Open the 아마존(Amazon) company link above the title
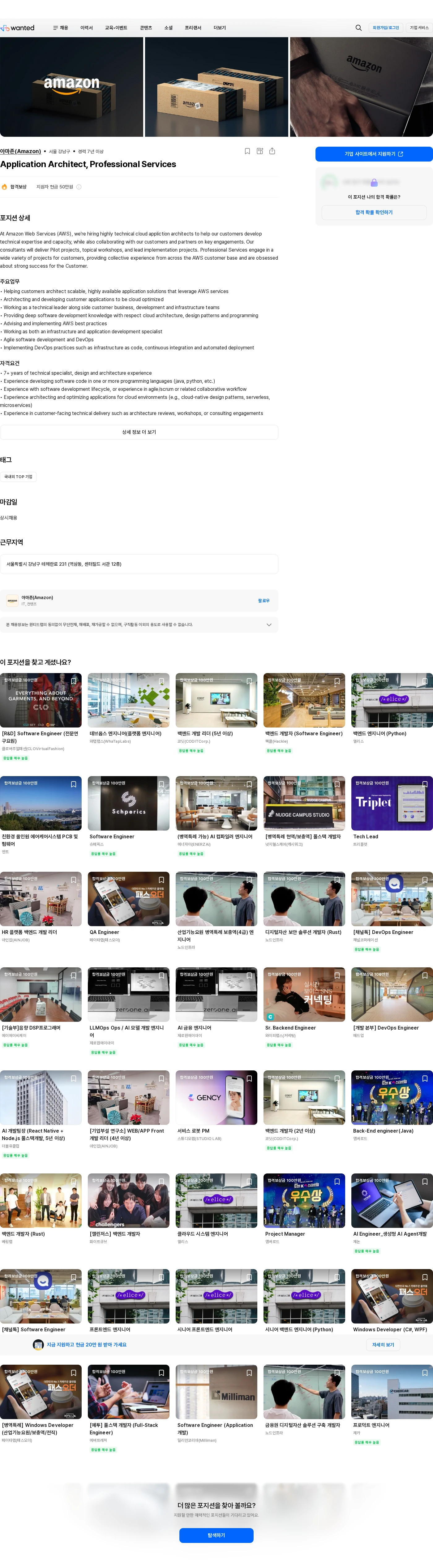This screenshot has height=1568, width=433. tap(21, 151)
